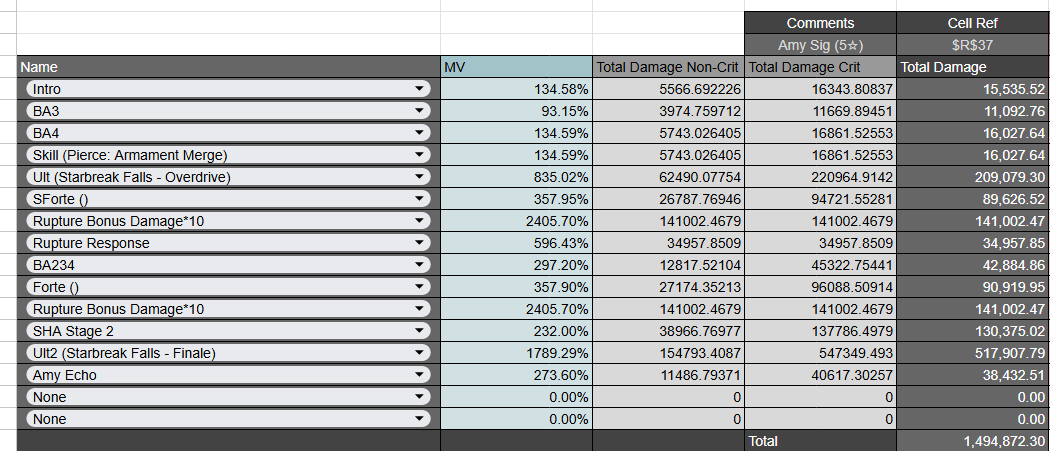Select total damage 38,432.51

[973, 375]
